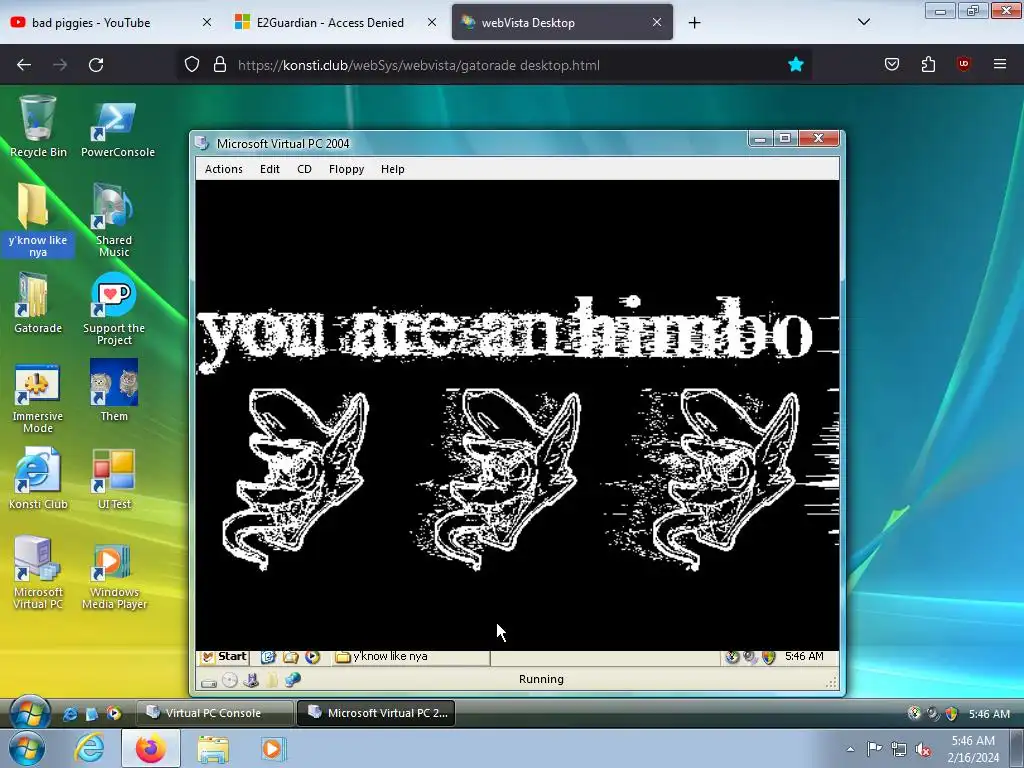This screenshot has width=1024, height=768.
Task: Click webVista quick launch show desktop icon
Action: (91, 714)
